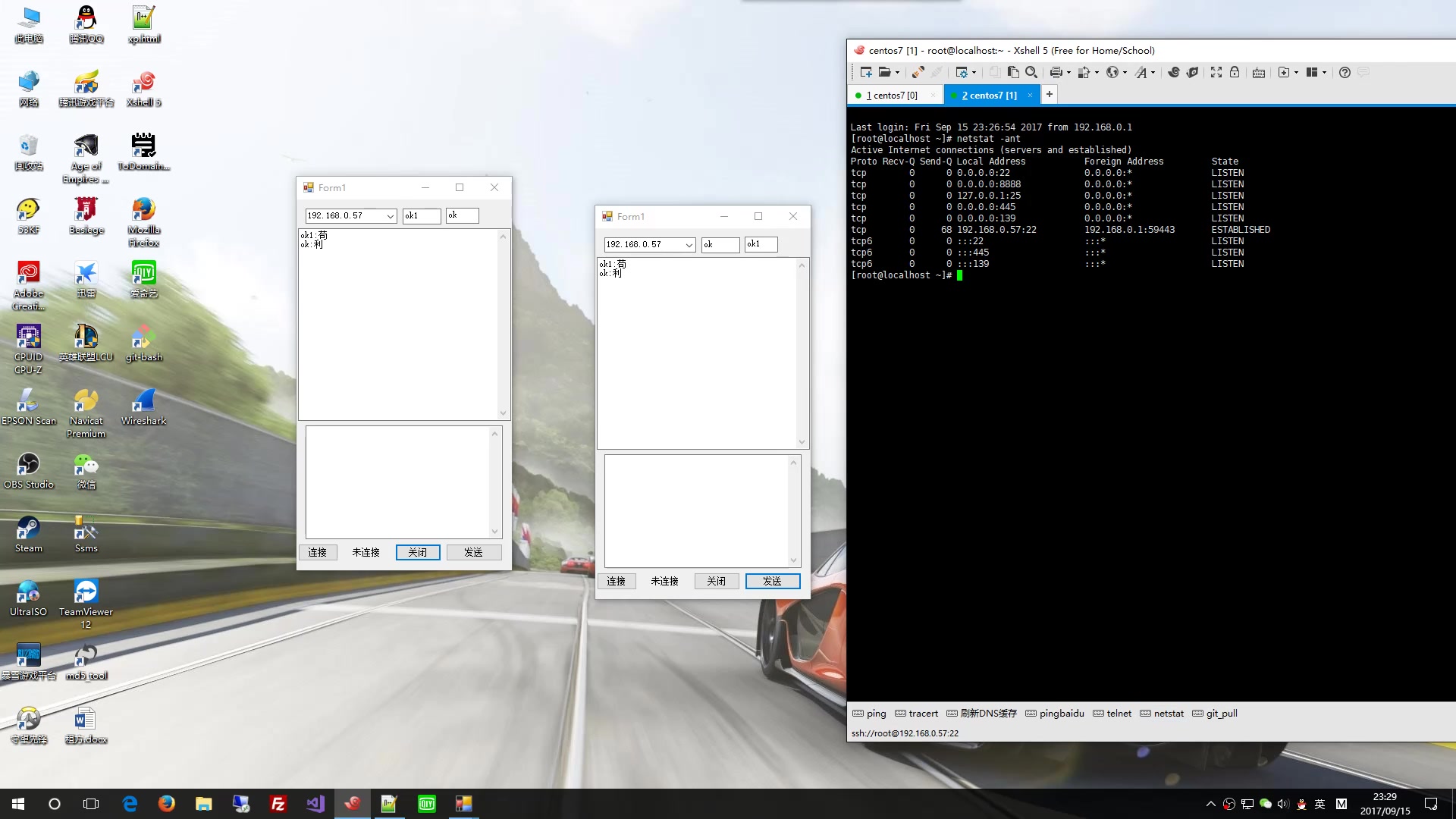1456x819 pixels.
Task: Click the New Session icon in Xshell
Action: (x=865, y=73)
